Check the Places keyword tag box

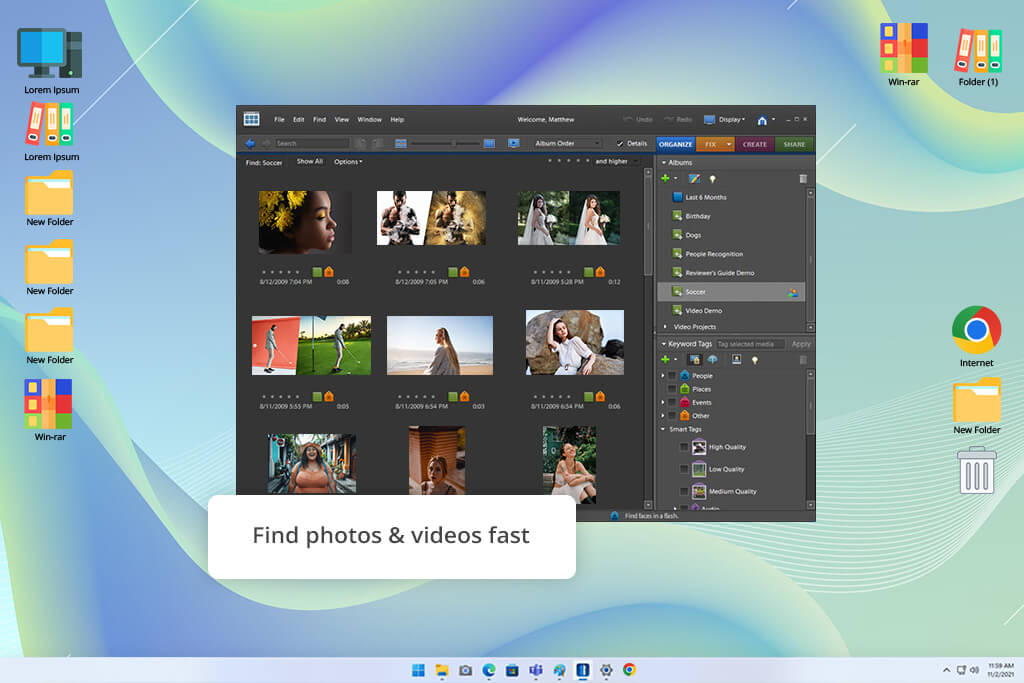(x=672, y=389)
